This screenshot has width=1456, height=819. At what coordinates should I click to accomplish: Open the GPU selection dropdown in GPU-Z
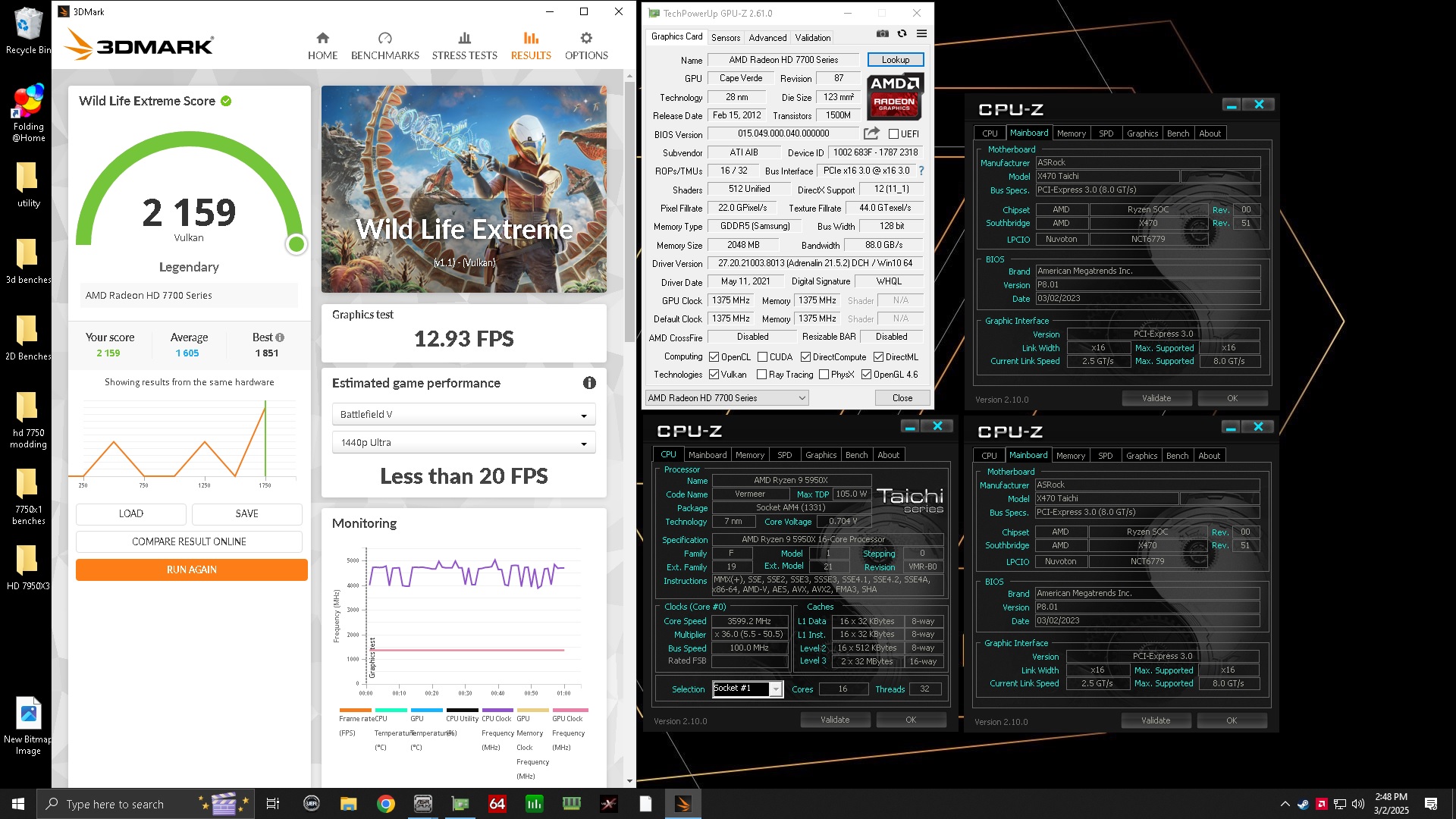click(726, 398)
